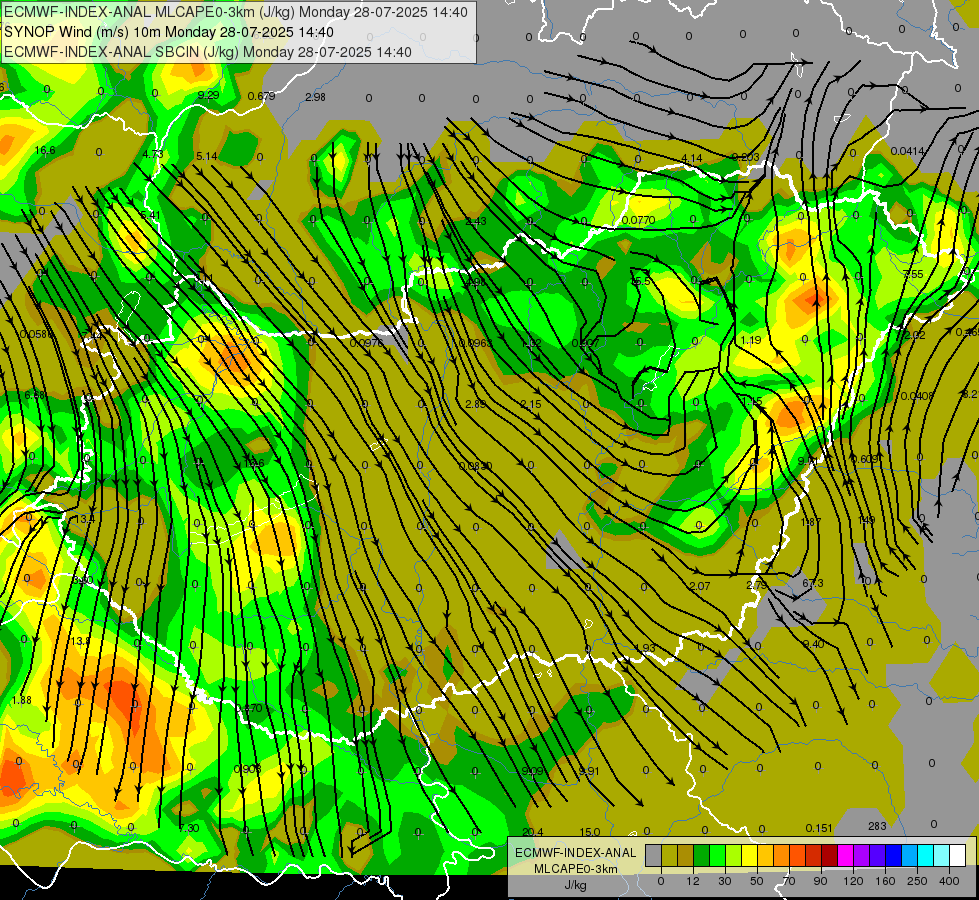
Task: Click legend scale value 250
Action: tap(917, 881)
